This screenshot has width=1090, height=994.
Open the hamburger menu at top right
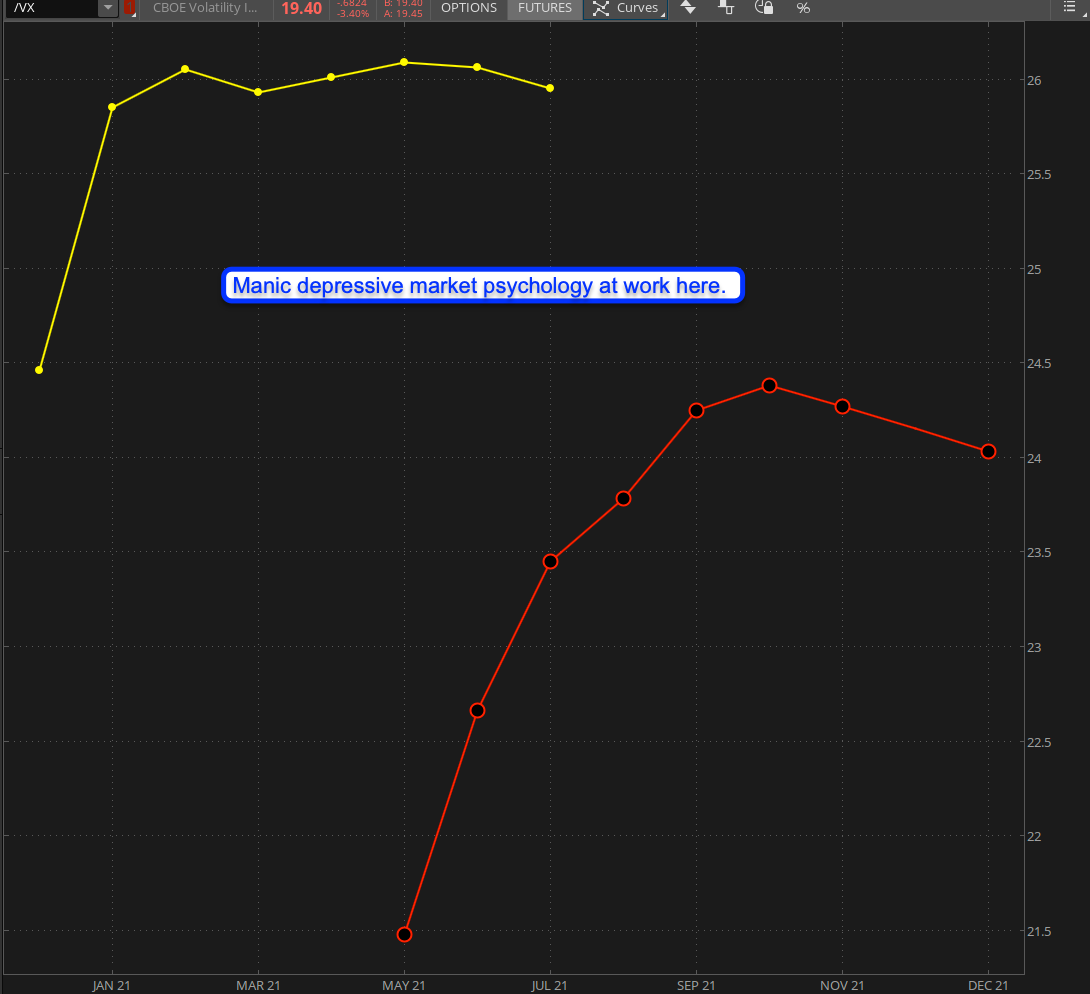pyautogui.click(x=1070, y=8)
